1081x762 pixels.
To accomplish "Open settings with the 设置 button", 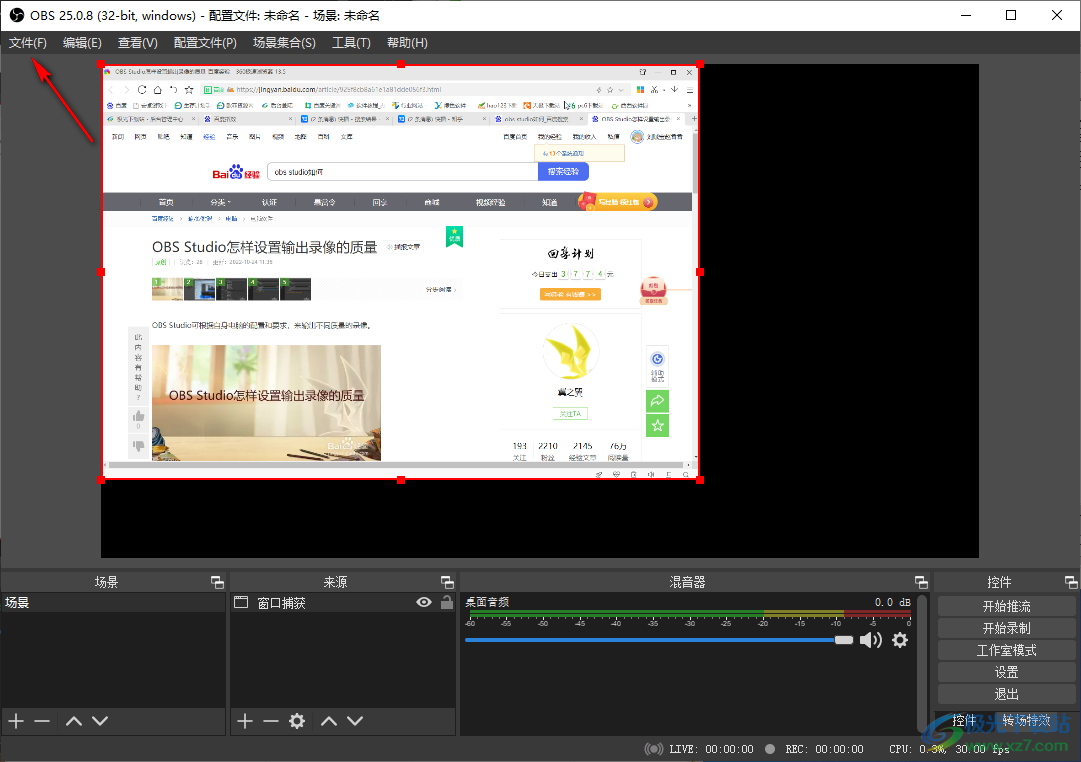I will tap(1007, 672).
